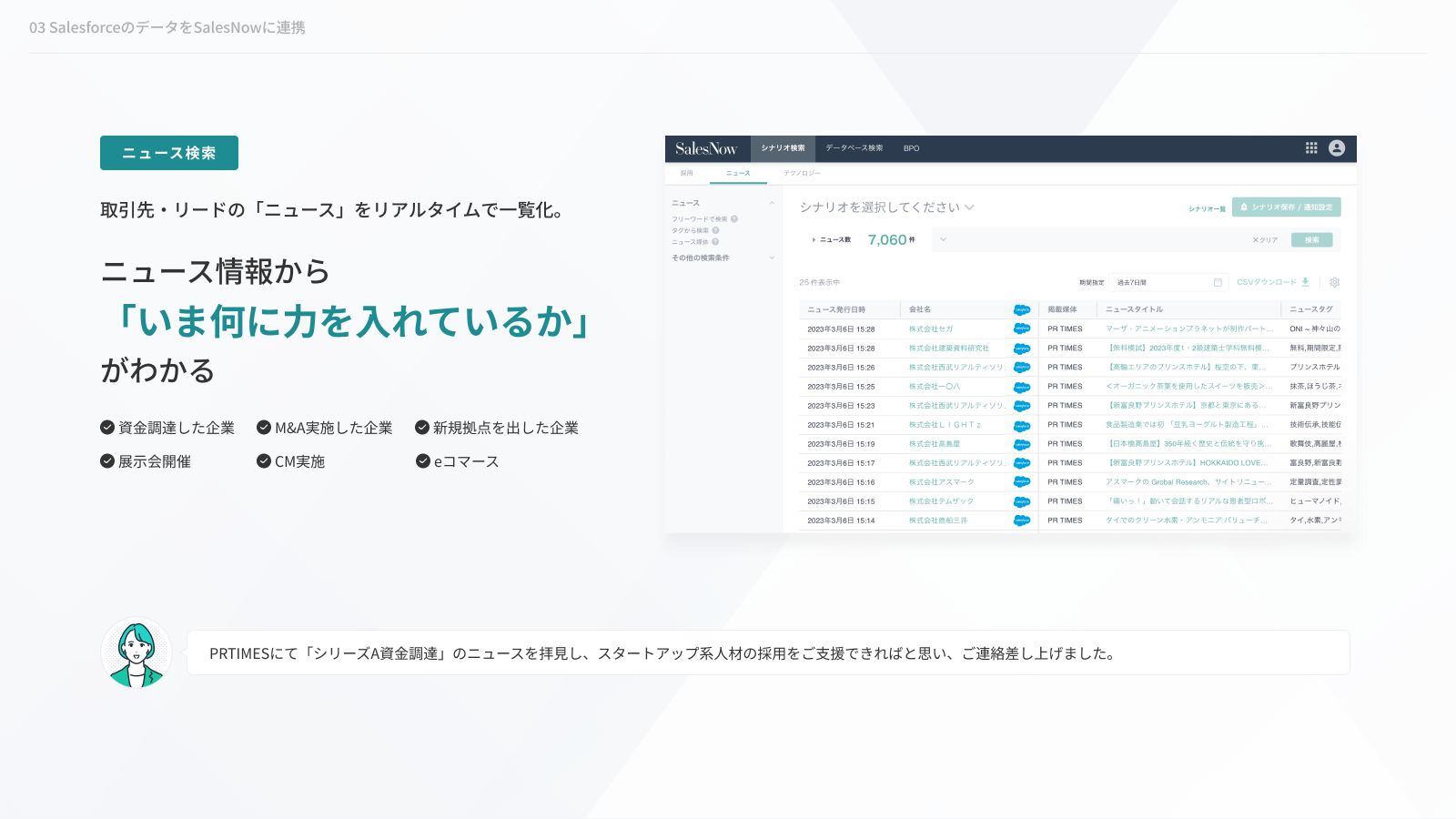
Task: Collapse the ニュース sidebar section
Action: pyautogui.click(x=772, y=203)
